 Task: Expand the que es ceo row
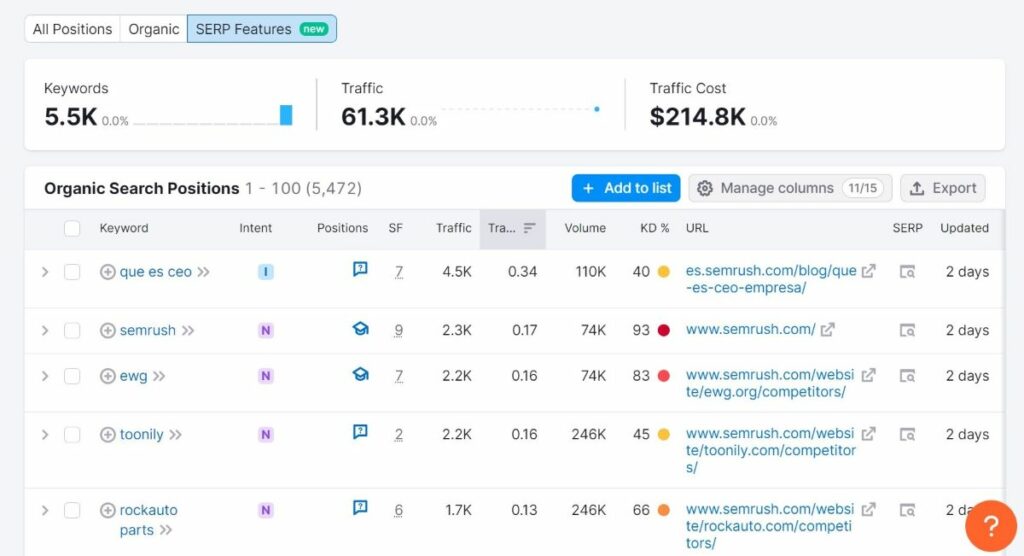(45, 272)
